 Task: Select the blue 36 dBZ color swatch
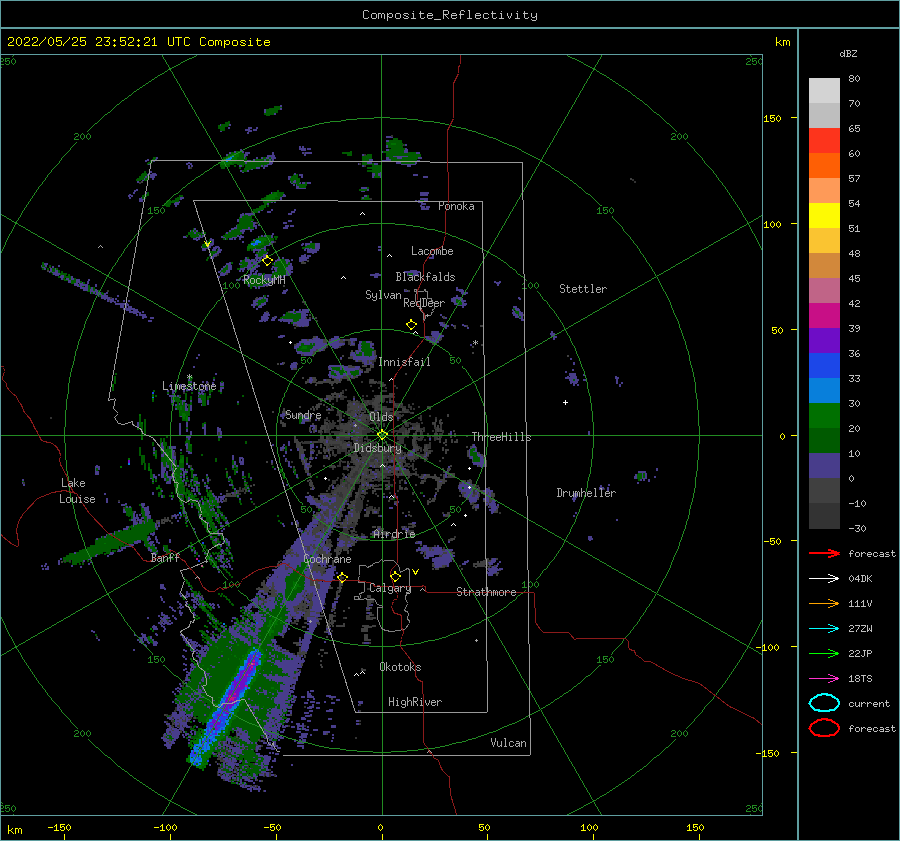click(x=824, y=365)
